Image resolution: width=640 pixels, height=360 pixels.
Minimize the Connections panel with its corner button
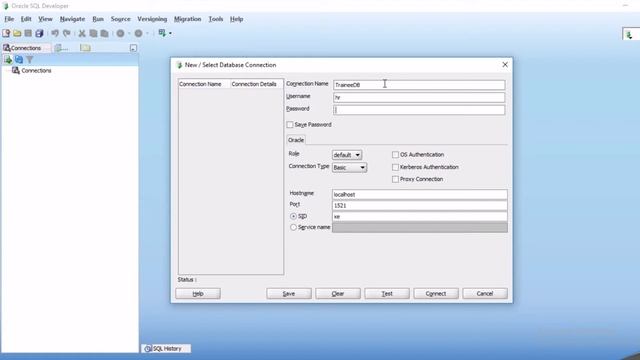133,48
